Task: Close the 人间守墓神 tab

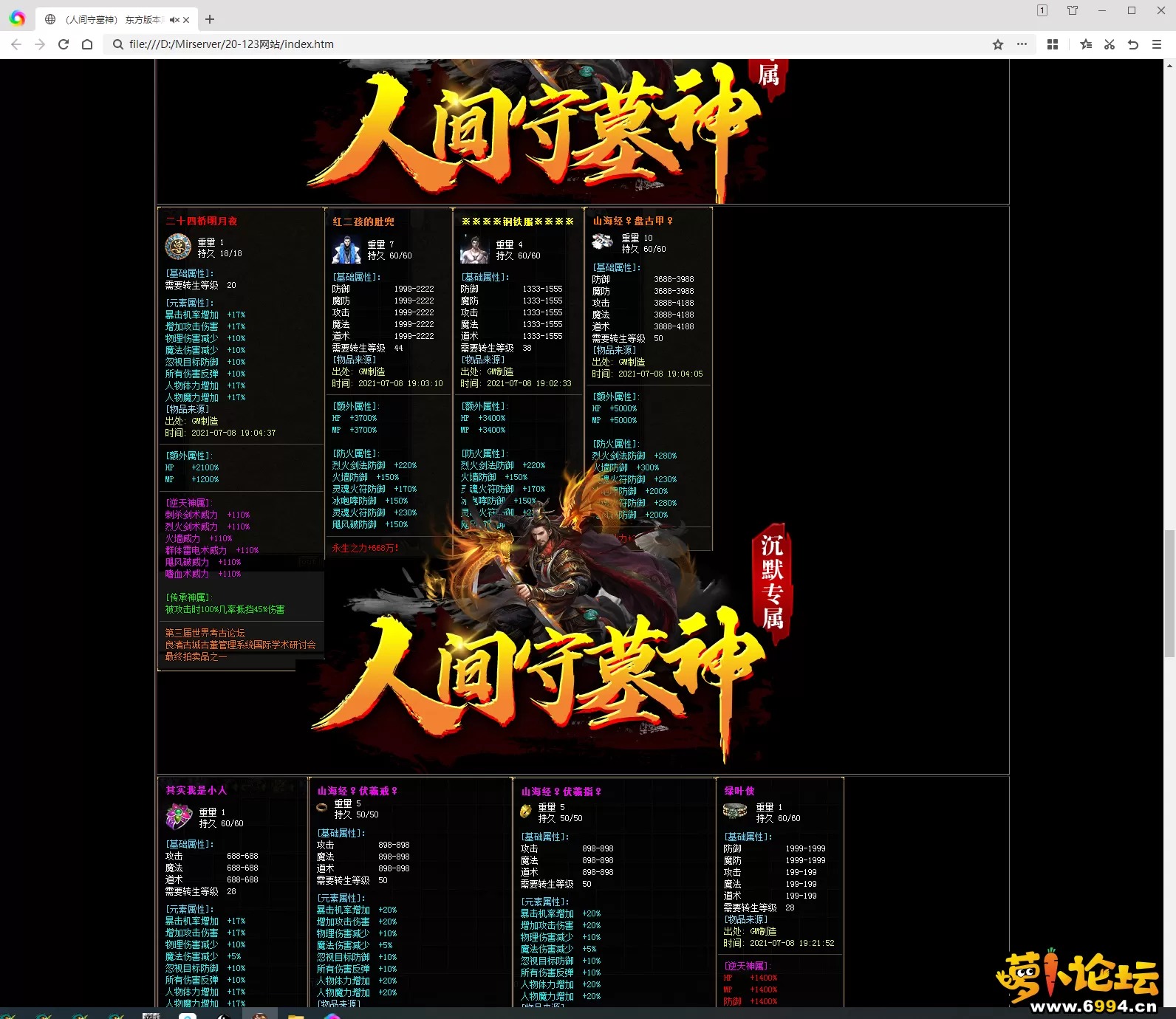Action: click(x=186, y=20)
